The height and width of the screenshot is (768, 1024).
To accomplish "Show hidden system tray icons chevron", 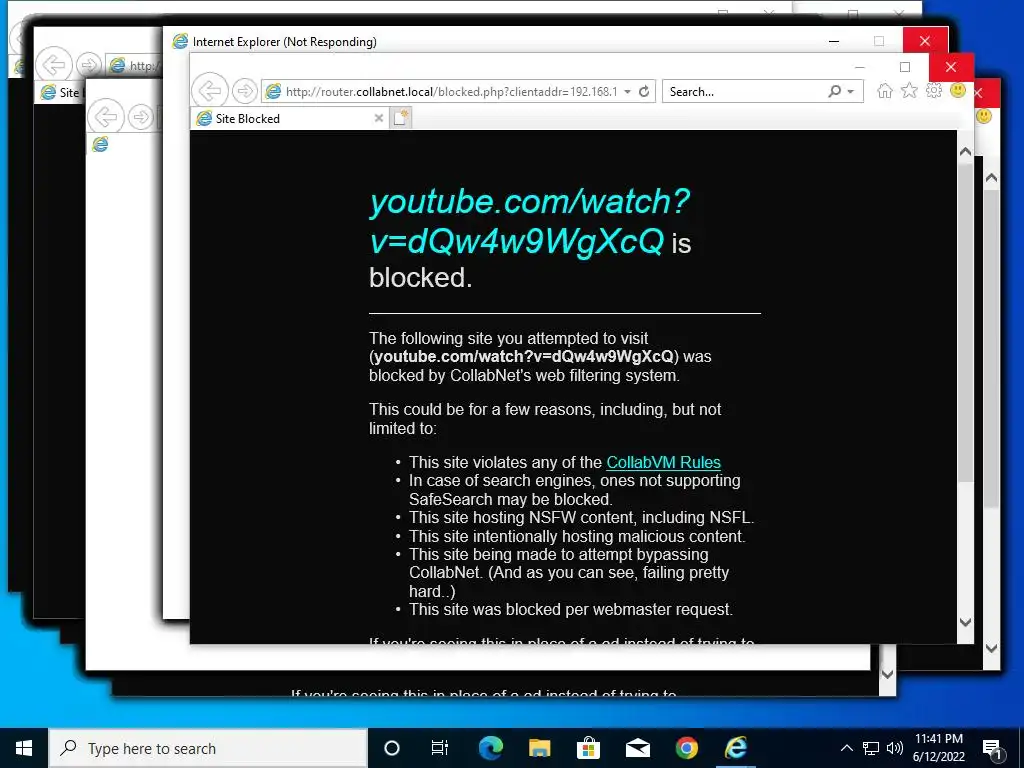I will coord(846,748).
